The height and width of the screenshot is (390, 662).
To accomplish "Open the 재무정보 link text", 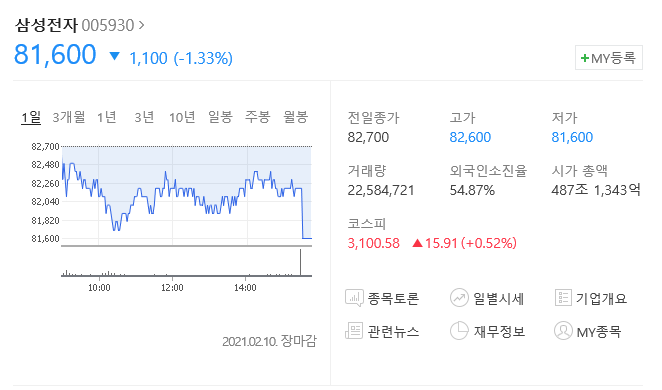I will click(x=499, y=331).
